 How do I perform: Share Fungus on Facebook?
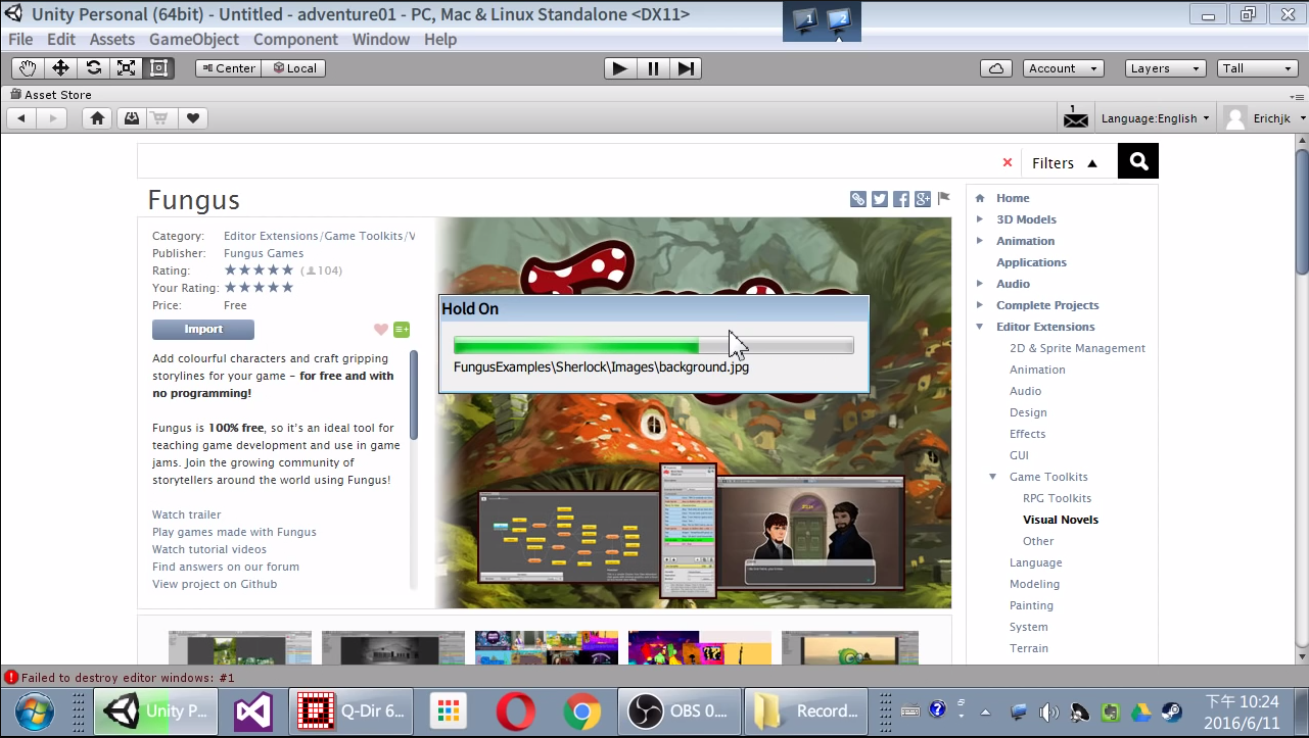pyautogui.click(x=901, y=199)
